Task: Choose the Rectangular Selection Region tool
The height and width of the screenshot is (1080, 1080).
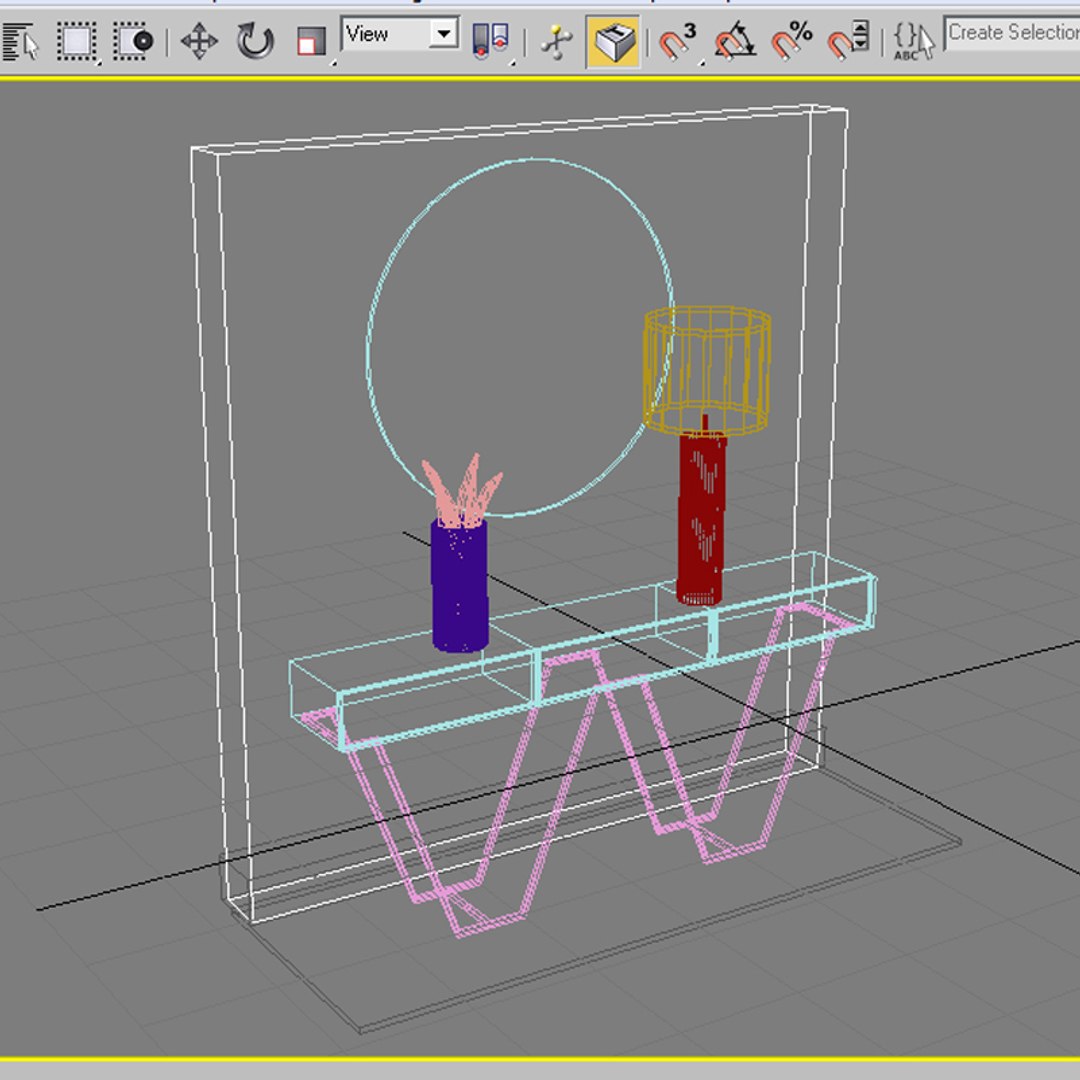Action: coord(76,42)
